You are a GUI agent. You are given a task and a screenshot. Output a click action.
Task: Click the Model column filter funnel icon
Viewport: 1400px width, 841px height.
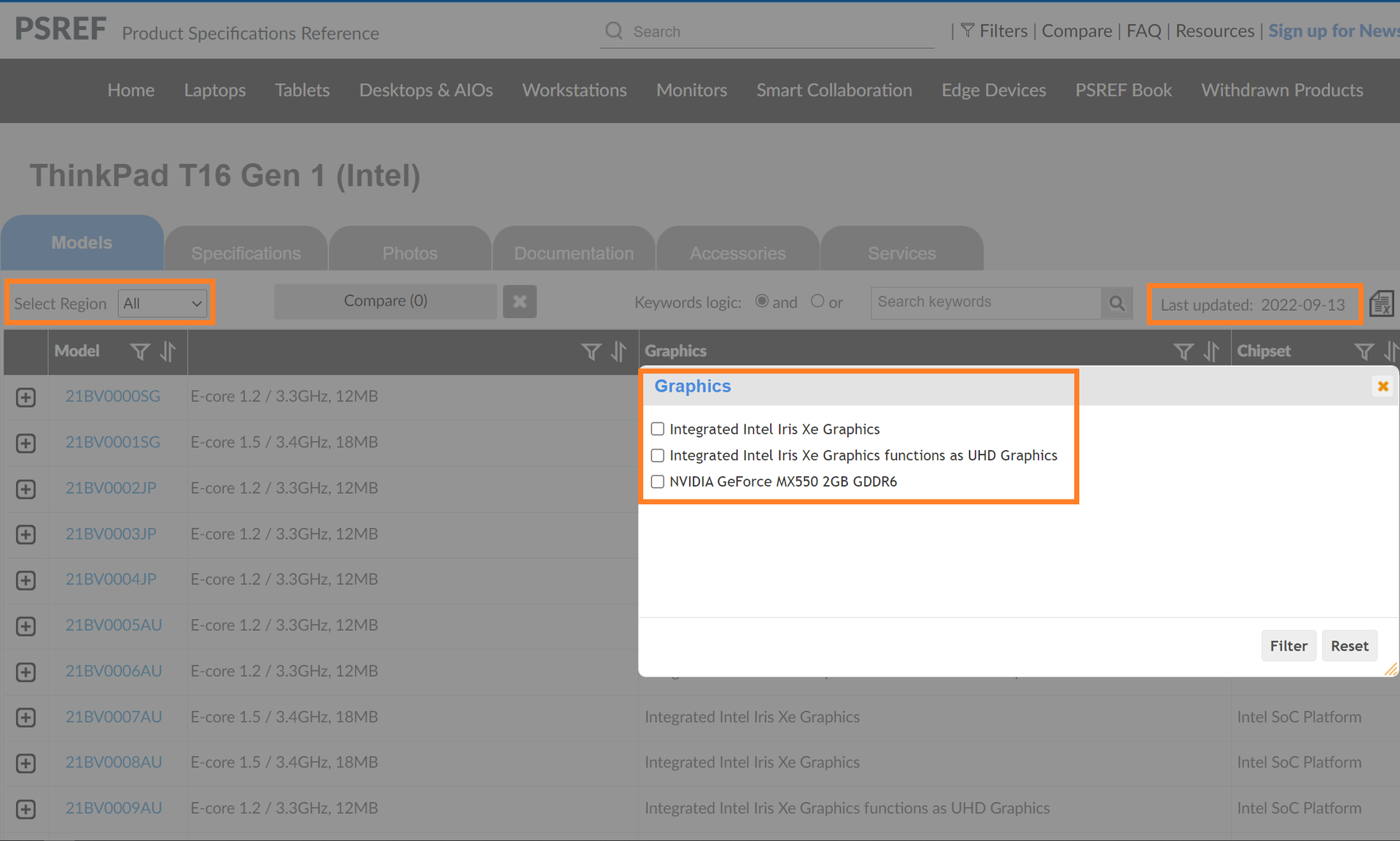pos(139,352)
